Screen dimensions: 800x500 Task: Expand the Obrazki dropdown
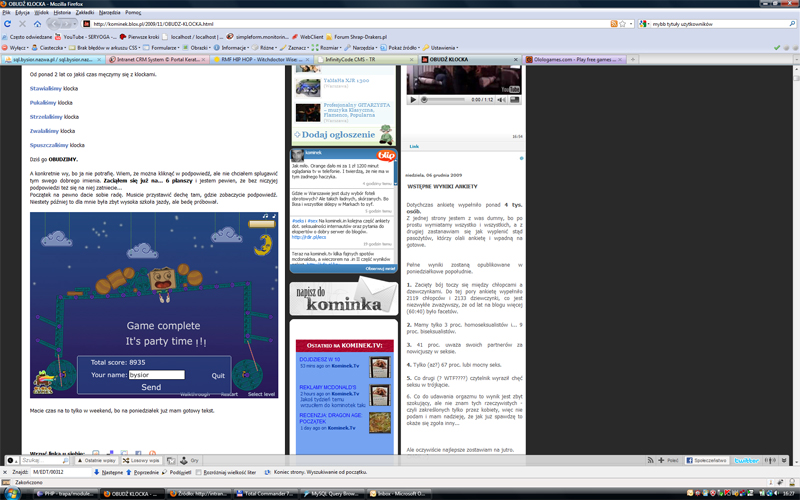[196, 48]
